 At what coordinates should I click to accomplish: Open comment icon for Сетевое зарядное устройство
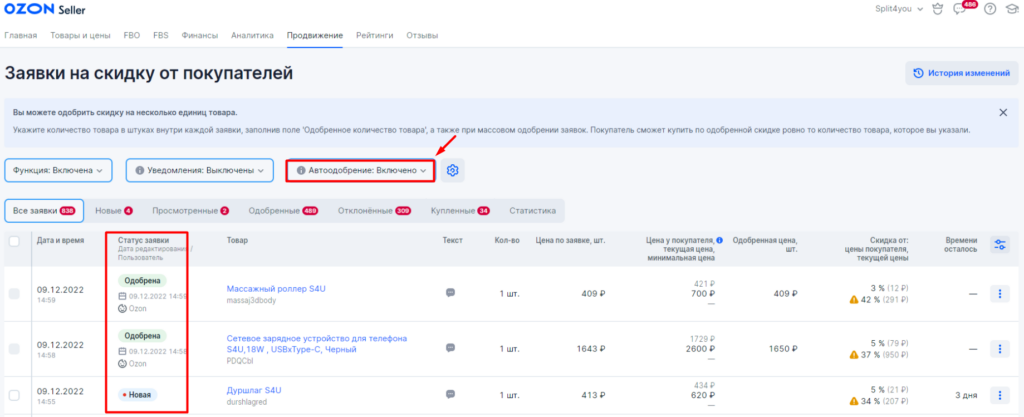(450, 348)
